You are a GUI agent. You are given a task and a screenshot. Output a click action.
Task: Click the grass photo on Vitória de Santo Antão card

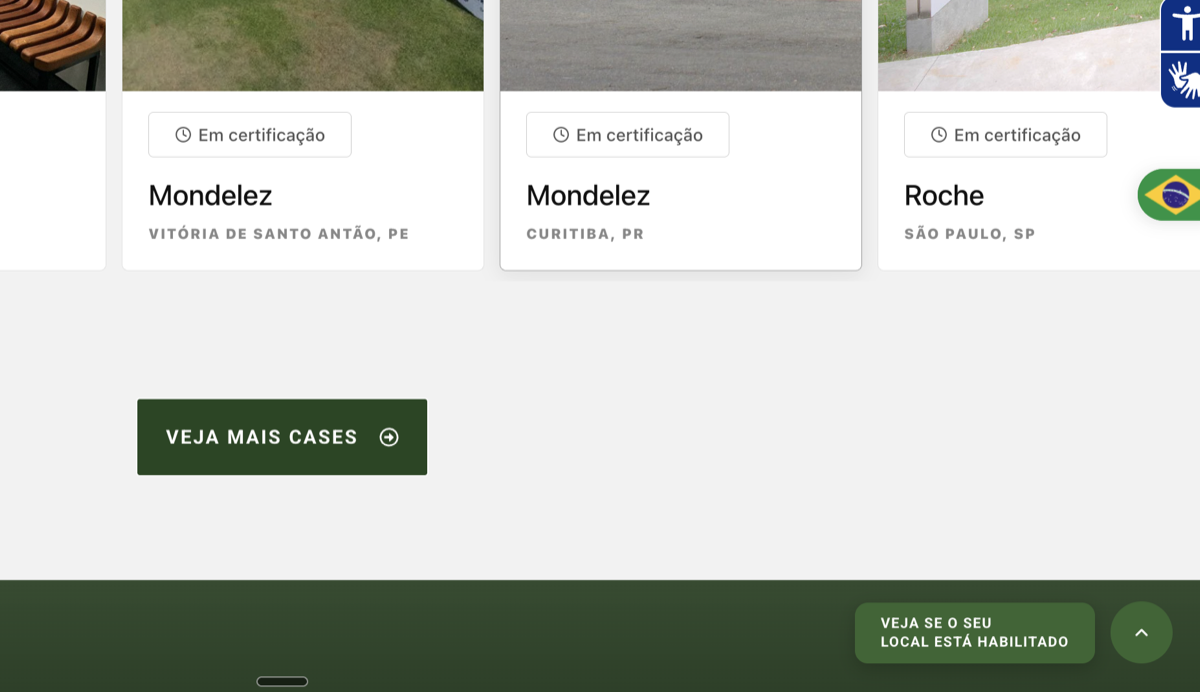(303, 45)
